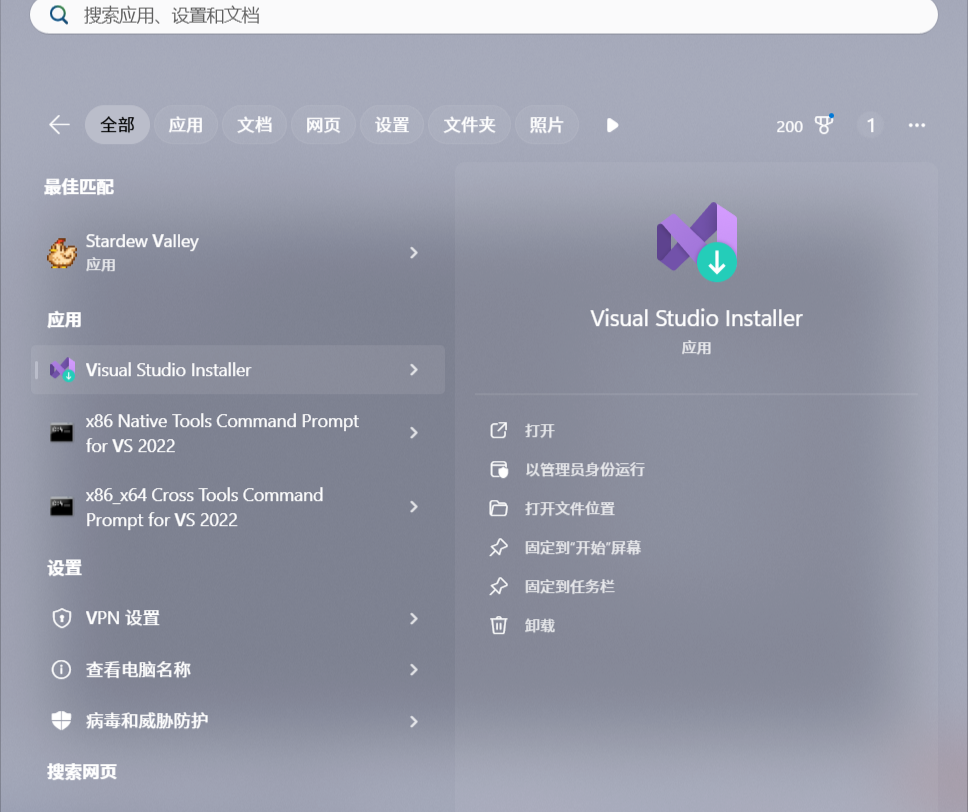The height and width of the screenshot is (812, 968).
Task: Expand the 病毒和威胁防护 chevron
Action: tap(414, 721)
